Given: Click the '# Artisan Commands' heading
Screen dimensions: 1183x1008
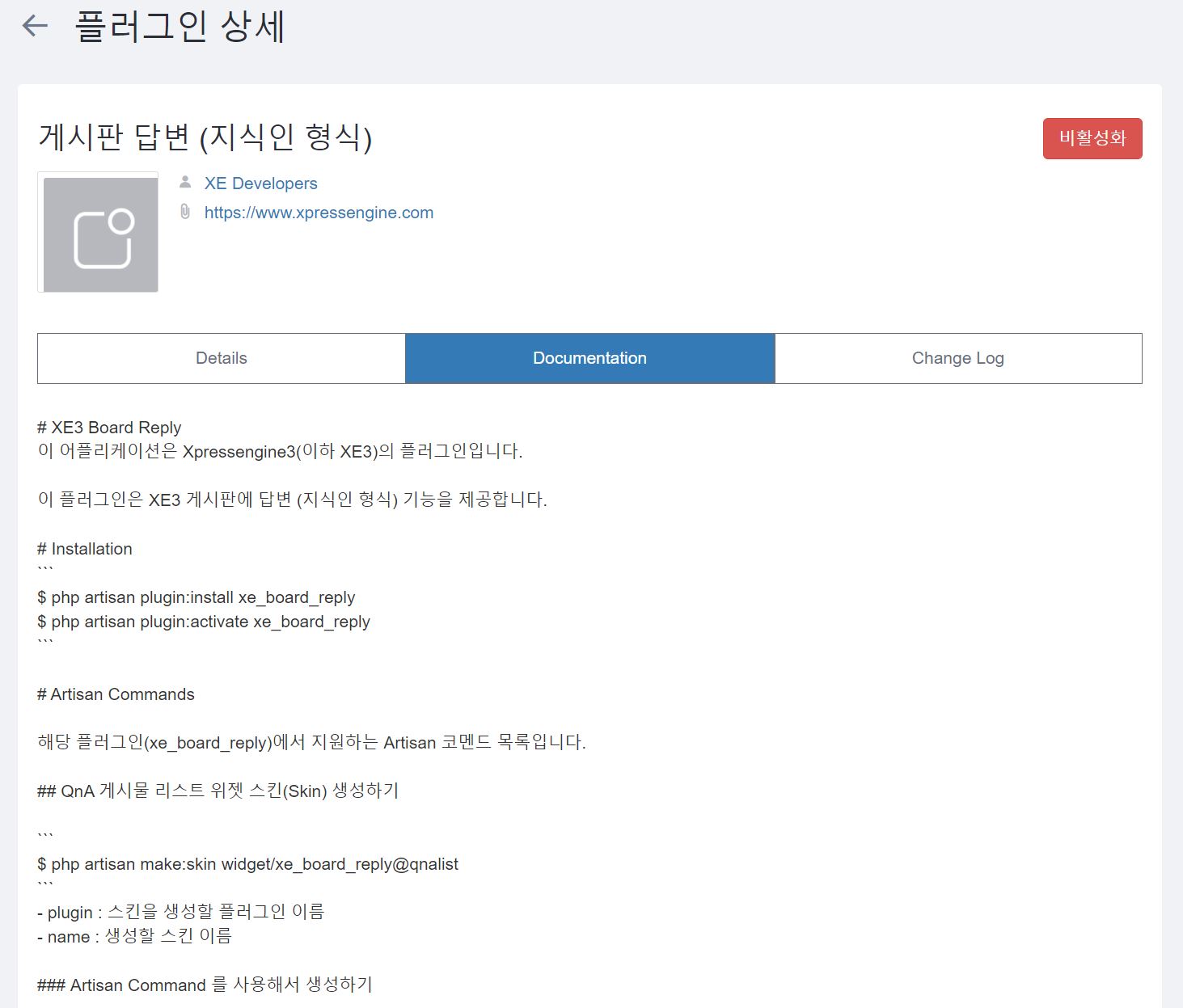Looking at the screenshot, I should point(116,694).
